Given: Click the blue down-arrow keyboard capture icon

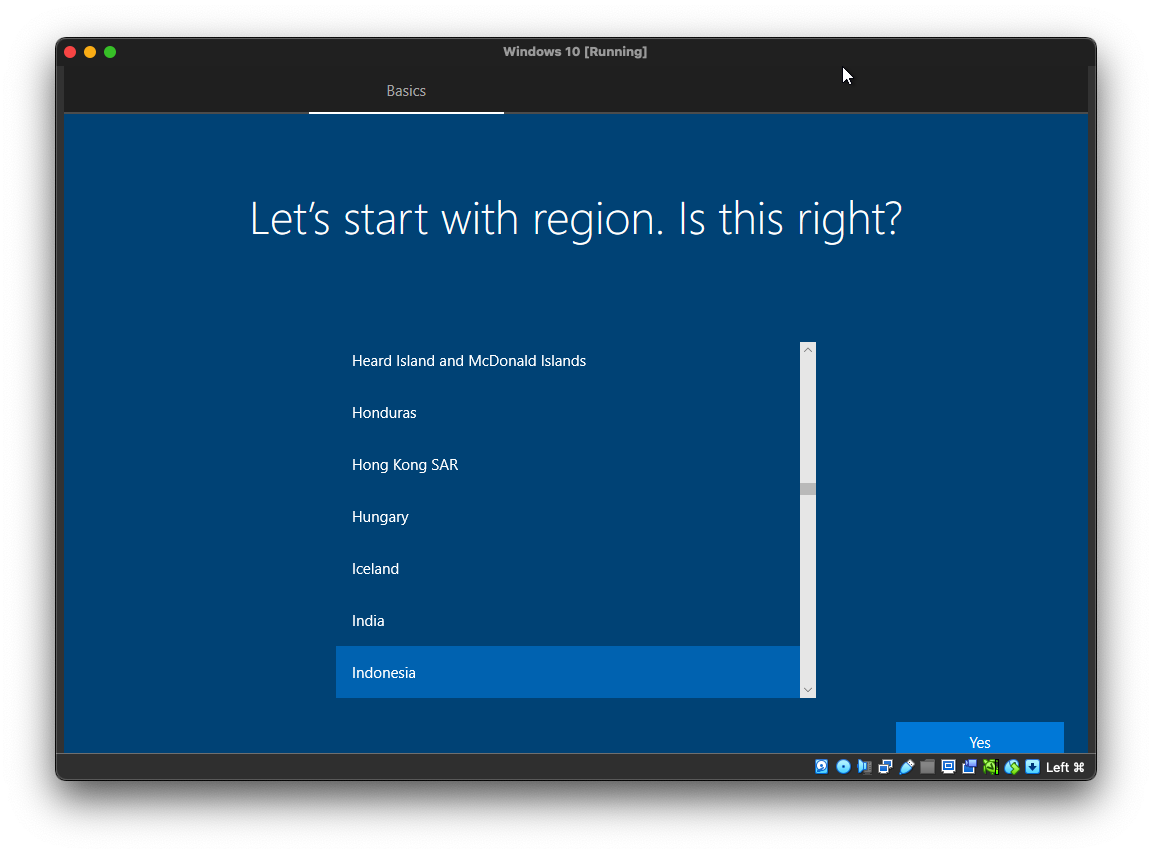Looking at the screenshot, I should (x=1032, y=767).
